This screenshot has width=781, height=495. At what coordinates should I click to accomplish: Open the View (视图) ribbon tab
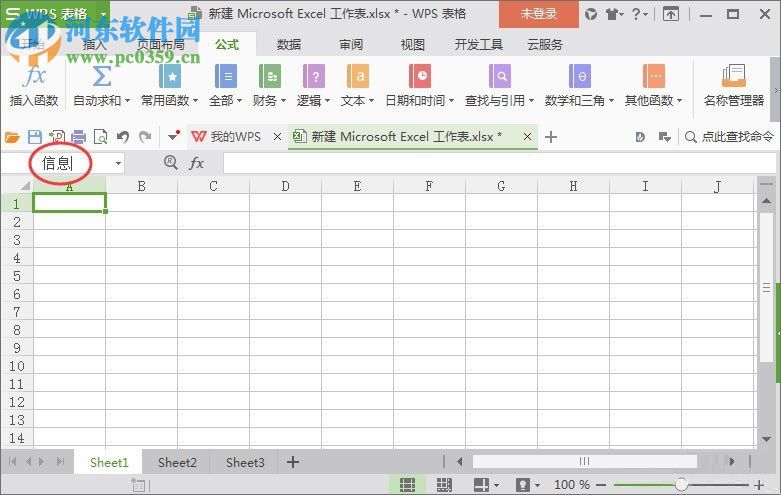pos(413,45)
